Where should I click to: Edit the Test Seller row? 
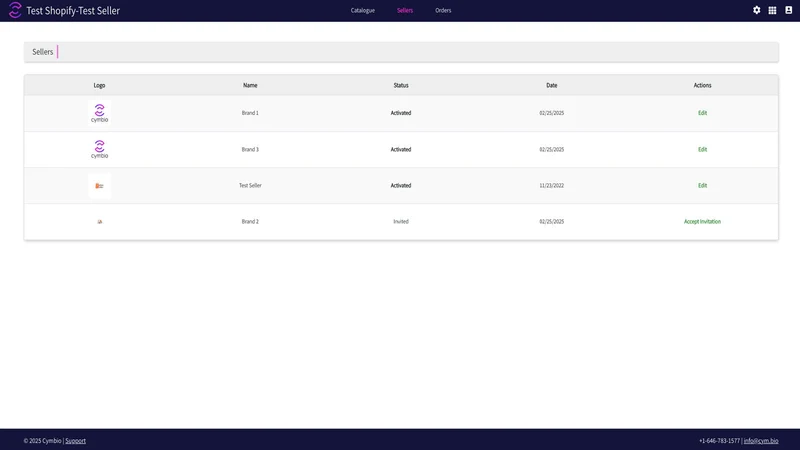[x=703, y=185]
